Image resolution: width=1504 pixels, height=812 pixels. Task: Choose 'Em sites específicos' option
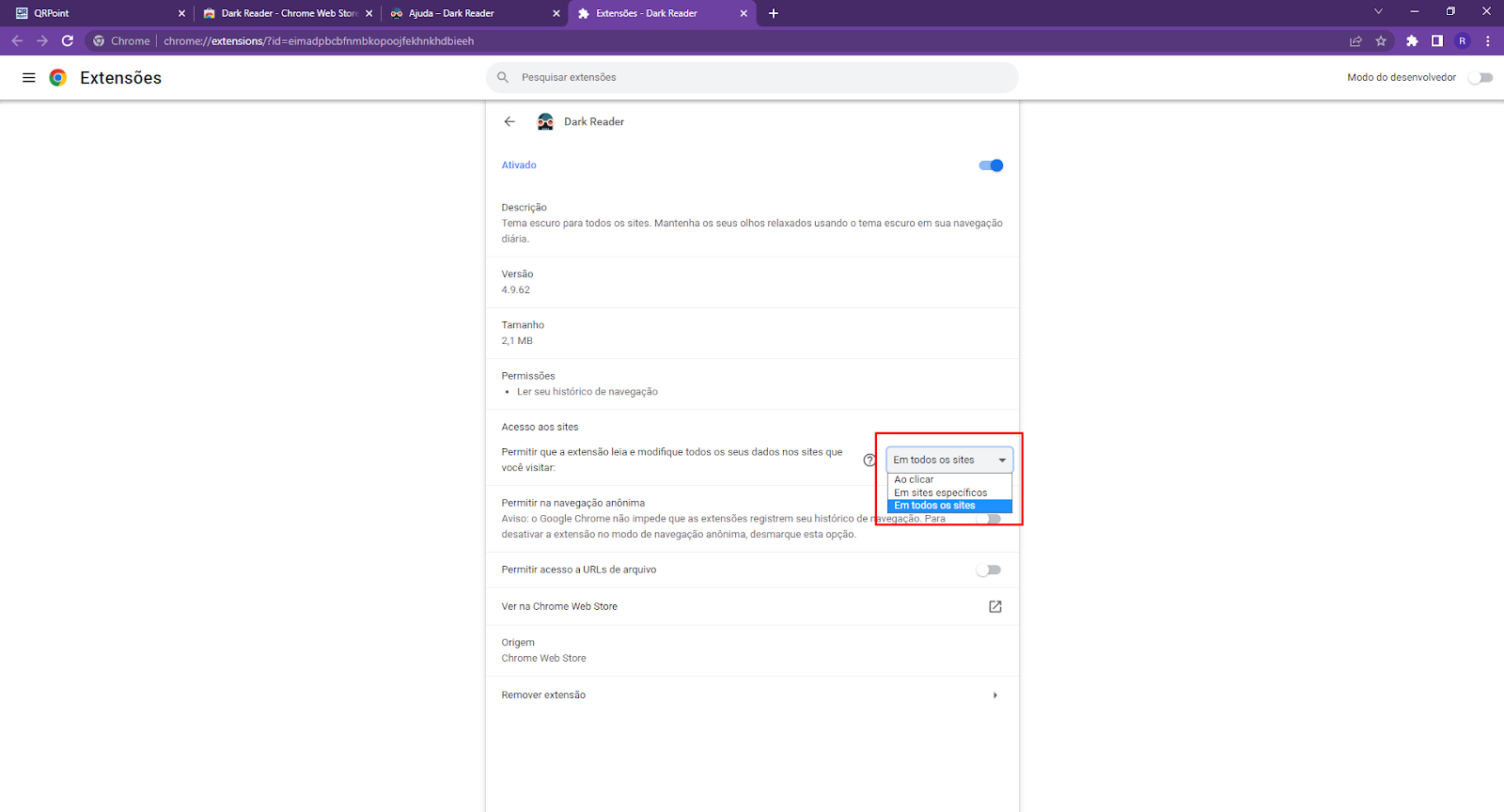tap(940, 492)
